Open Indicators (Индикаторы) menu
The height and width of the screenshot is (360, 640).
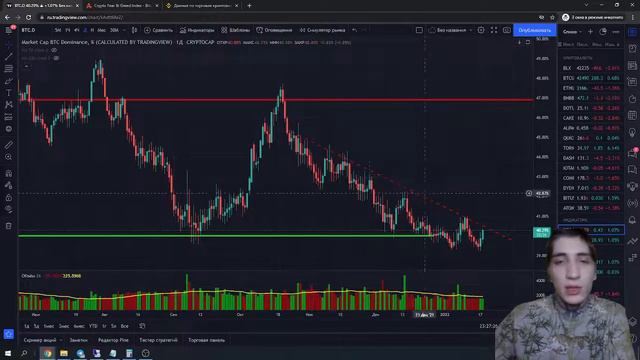197,30
